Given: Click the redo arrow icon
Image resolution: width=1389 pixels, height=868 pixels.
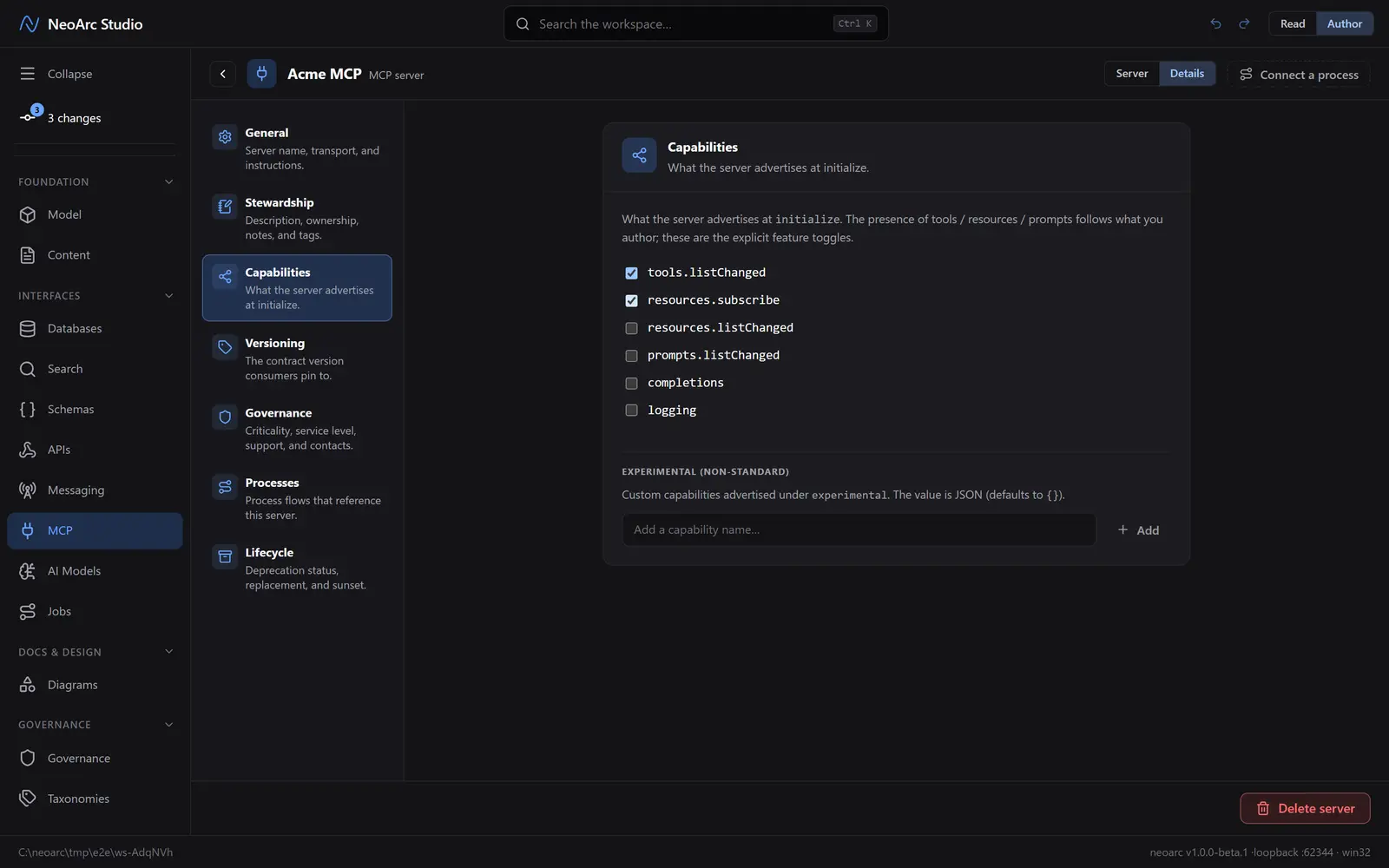Looking at the screenshot, I should (1244, 23).
